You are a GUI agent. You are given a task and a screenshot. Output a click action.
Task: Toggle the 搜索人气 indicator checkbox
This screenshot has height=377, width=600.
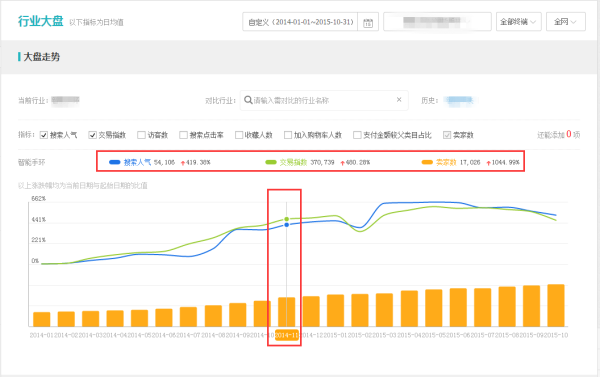coord(44,135)
